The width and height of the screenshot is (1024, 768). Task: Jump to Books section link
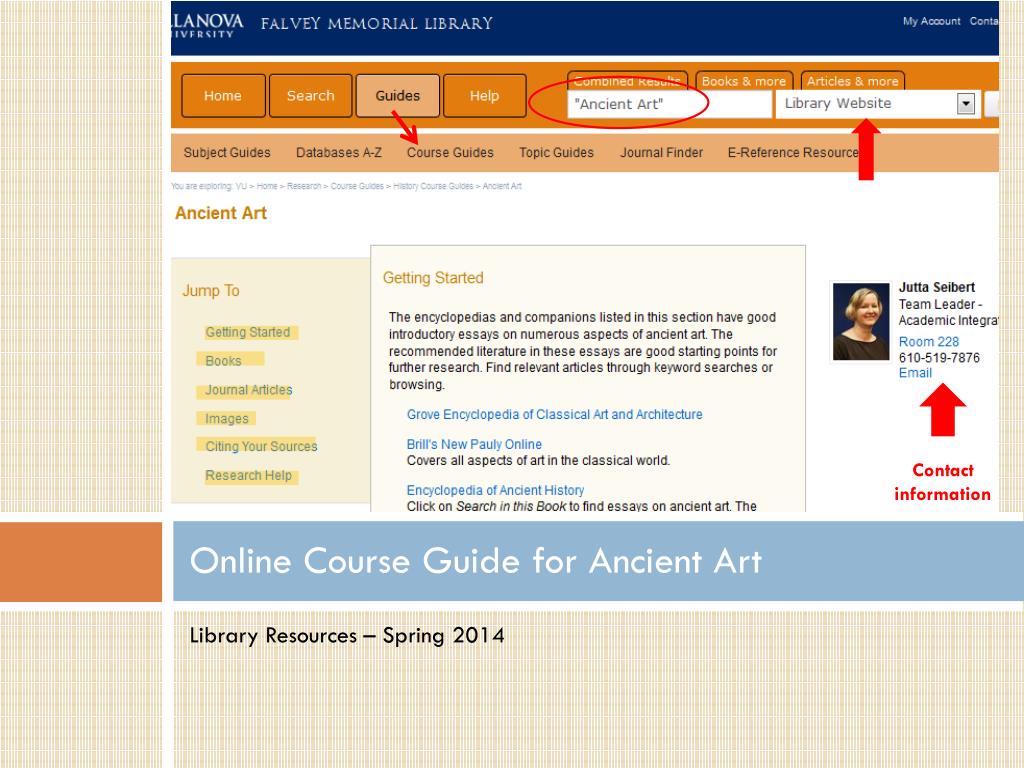point(223,361)
